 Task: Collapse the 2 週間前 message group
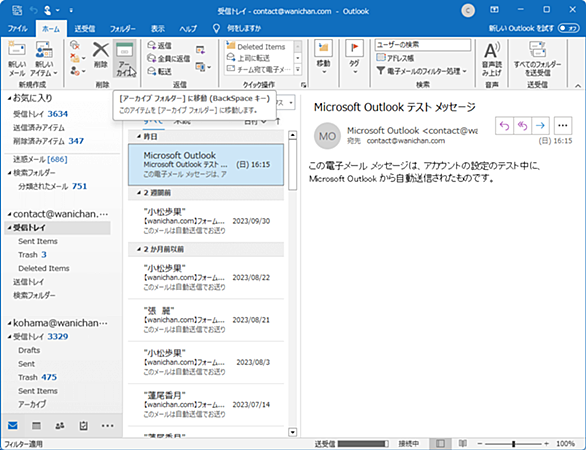pyautogui.click(x=138, y=193)
